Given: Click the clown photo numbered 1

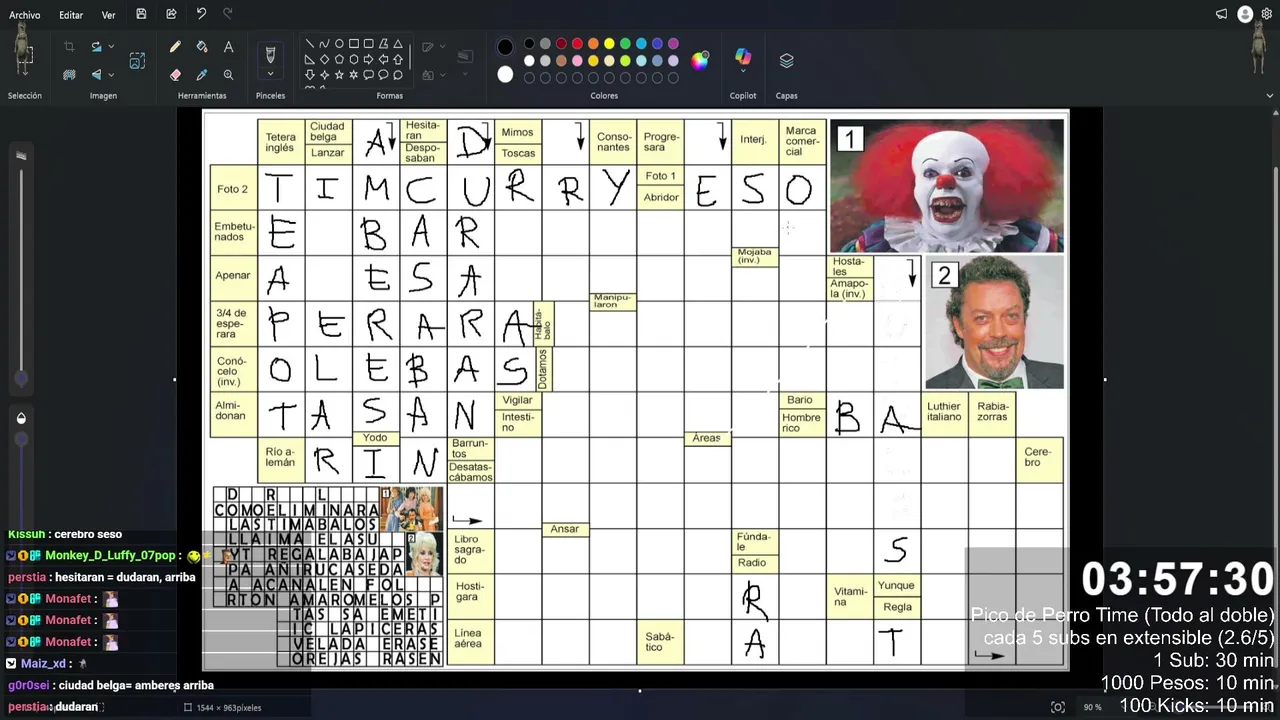Looking at the screenshot, I should (x=946, y=186).
